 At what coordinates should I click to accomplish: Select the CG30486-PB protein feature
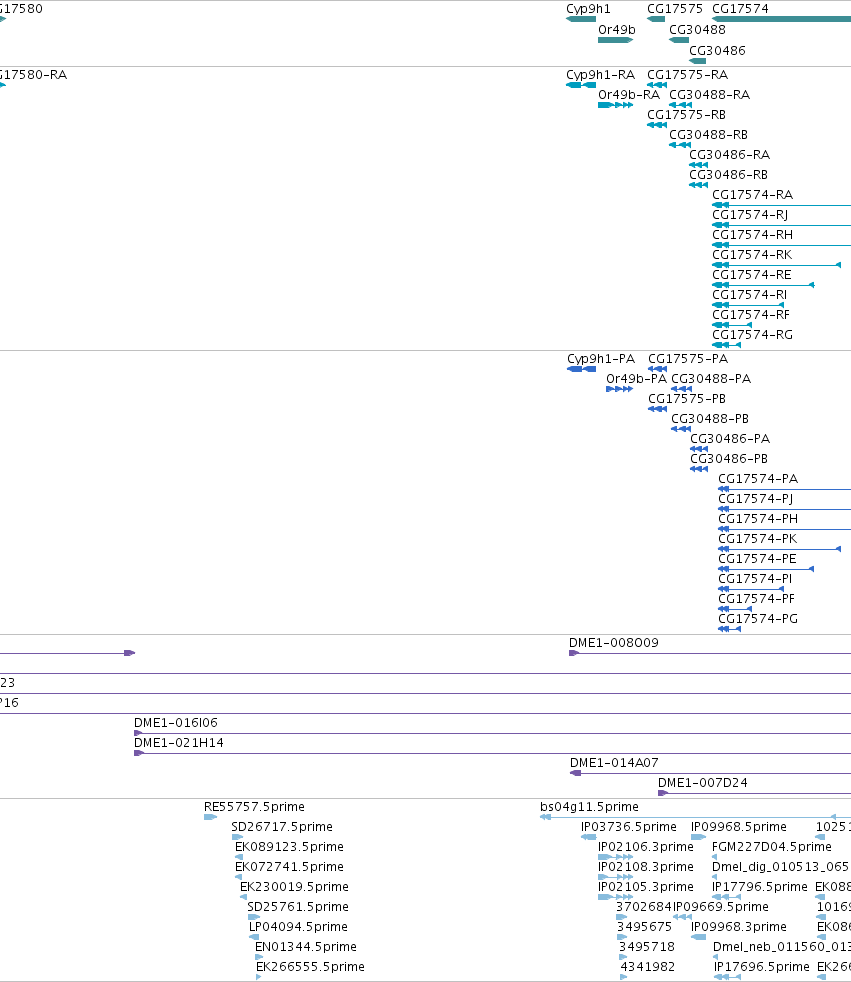tap(699, 469)
